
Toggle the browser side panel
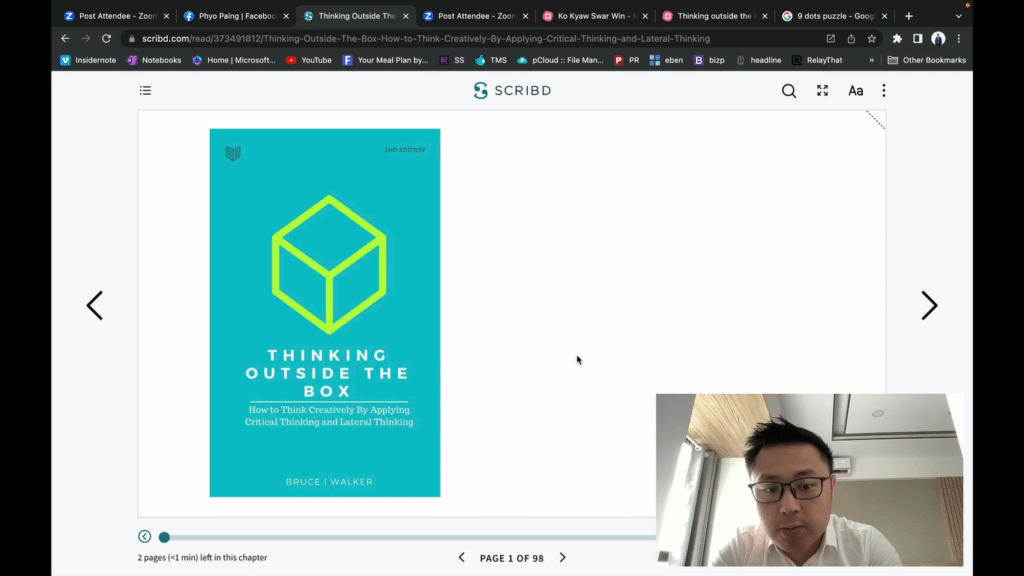918,39
